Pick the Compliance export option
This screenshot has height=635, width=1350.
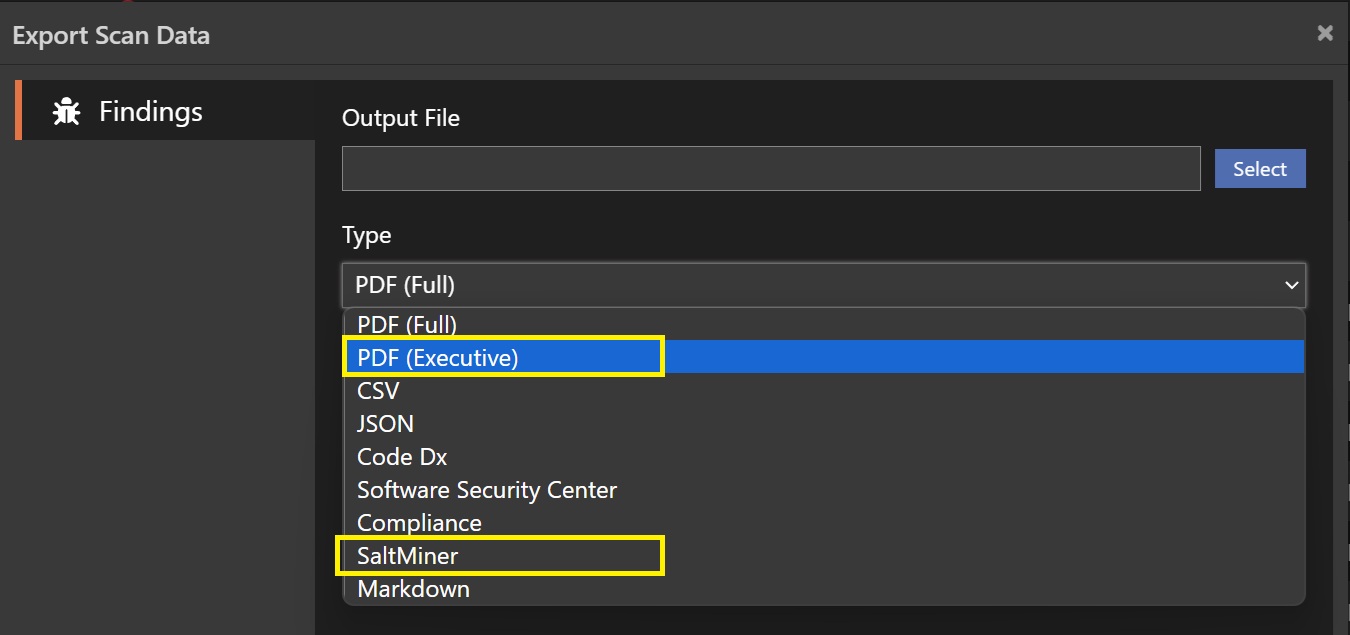[x=419, y=523]
